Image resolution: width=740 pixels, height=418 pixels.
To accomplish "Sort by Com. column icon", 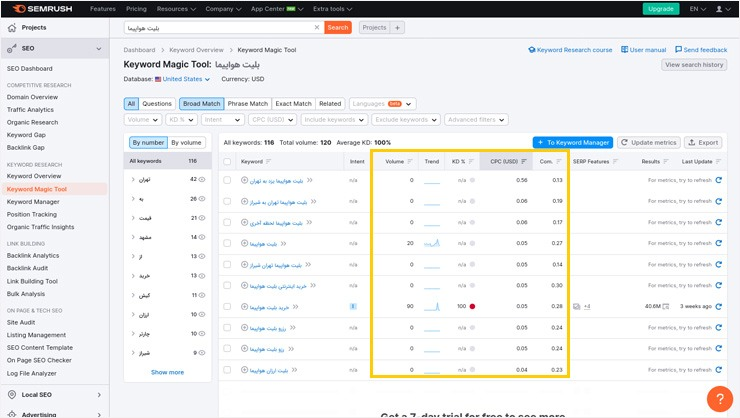I will [x=559, y=161].
